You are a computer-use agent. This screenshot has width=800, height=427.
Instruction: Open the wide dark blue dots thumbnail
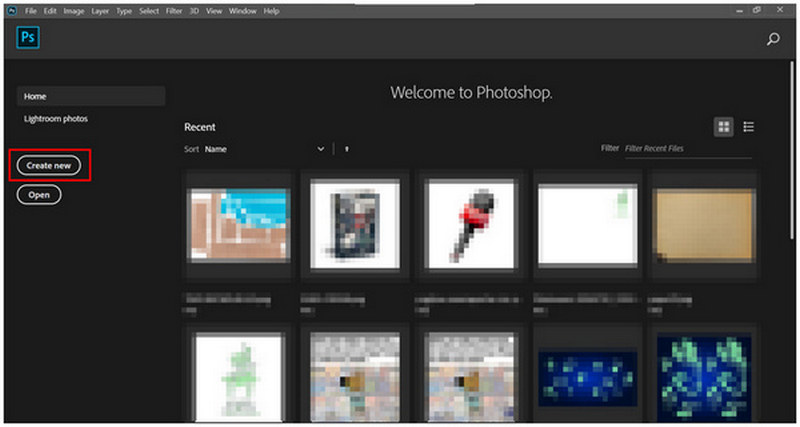(x=588, y=378)
